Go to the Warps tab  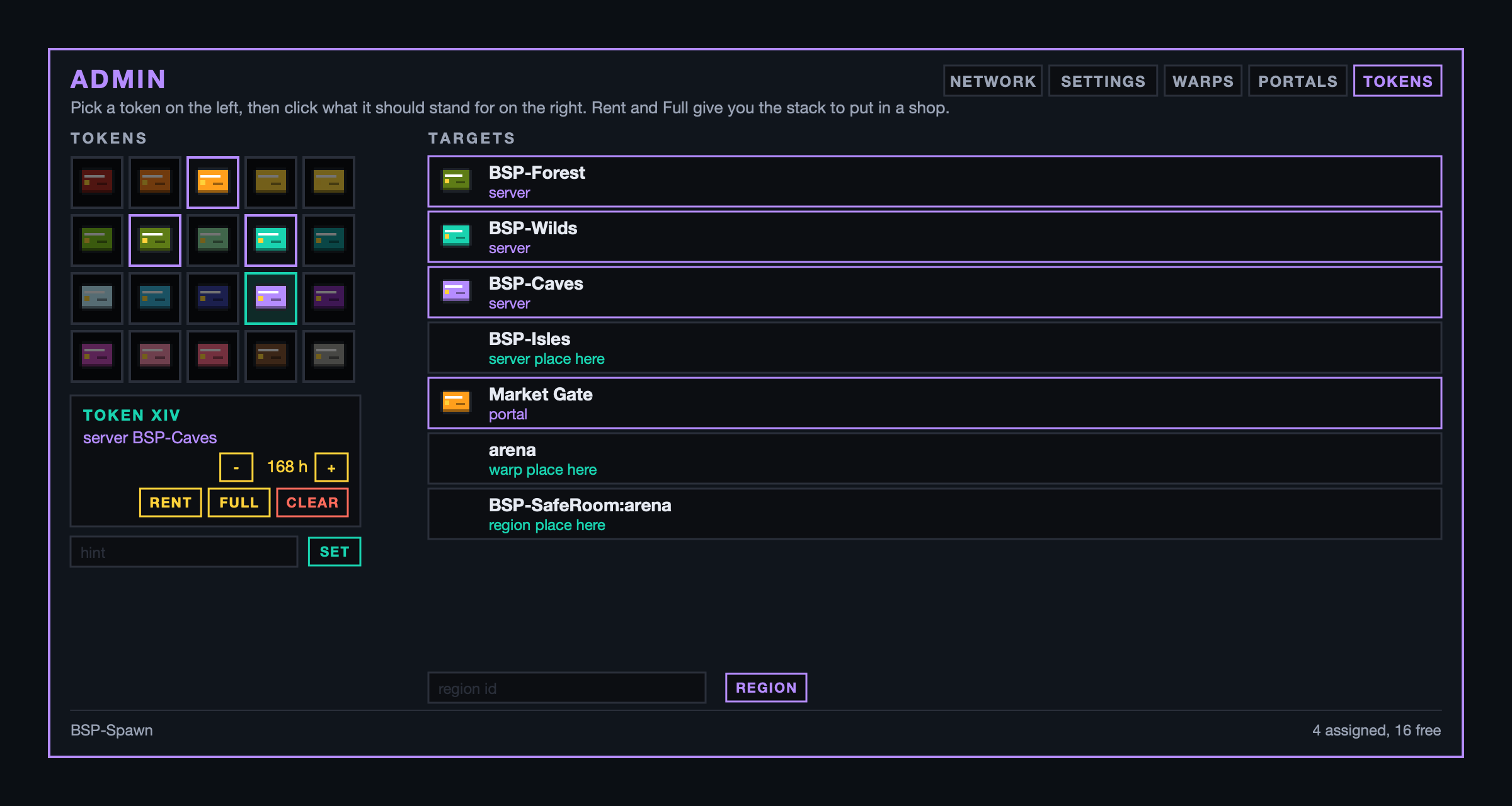coord(1203,81)
